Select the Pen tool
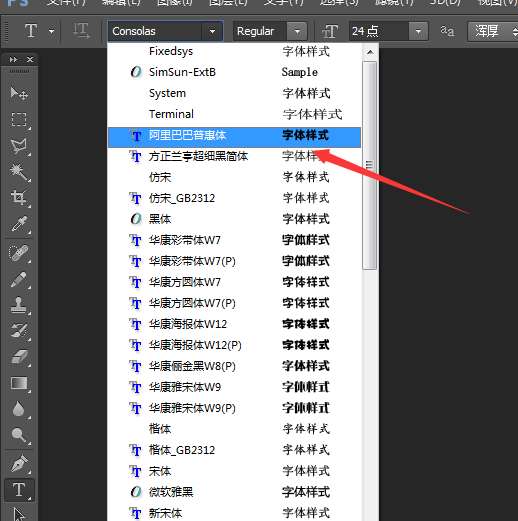Viewport: 518px width, 521px height. click(19, 463)
